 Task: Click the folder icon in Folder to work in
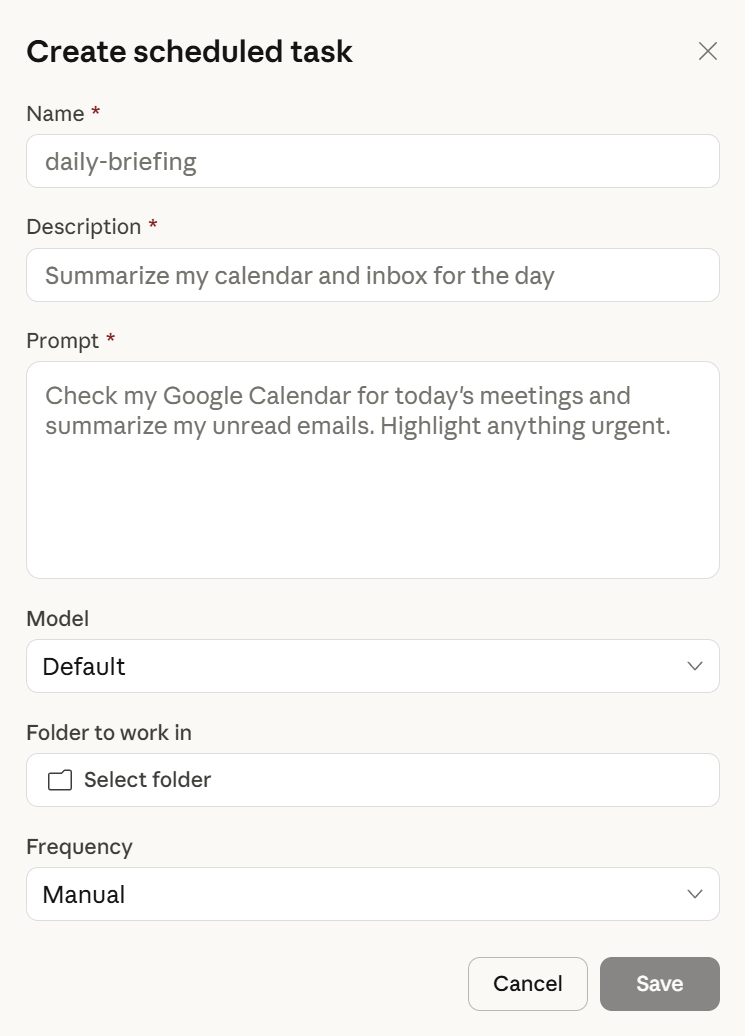tap(59, 780)
